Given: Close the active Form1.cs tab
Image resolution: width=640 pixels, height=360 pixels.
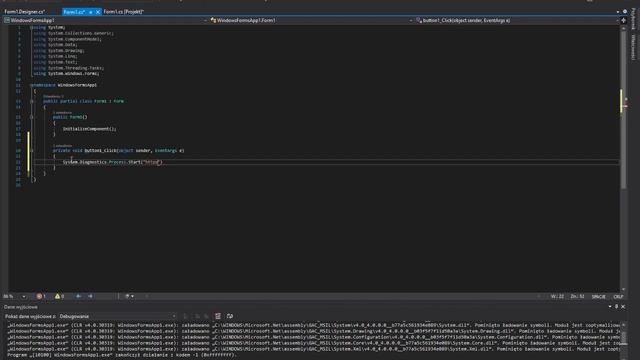Looking at the screenshot, I should pyautogui.click(x=98, y=12).
